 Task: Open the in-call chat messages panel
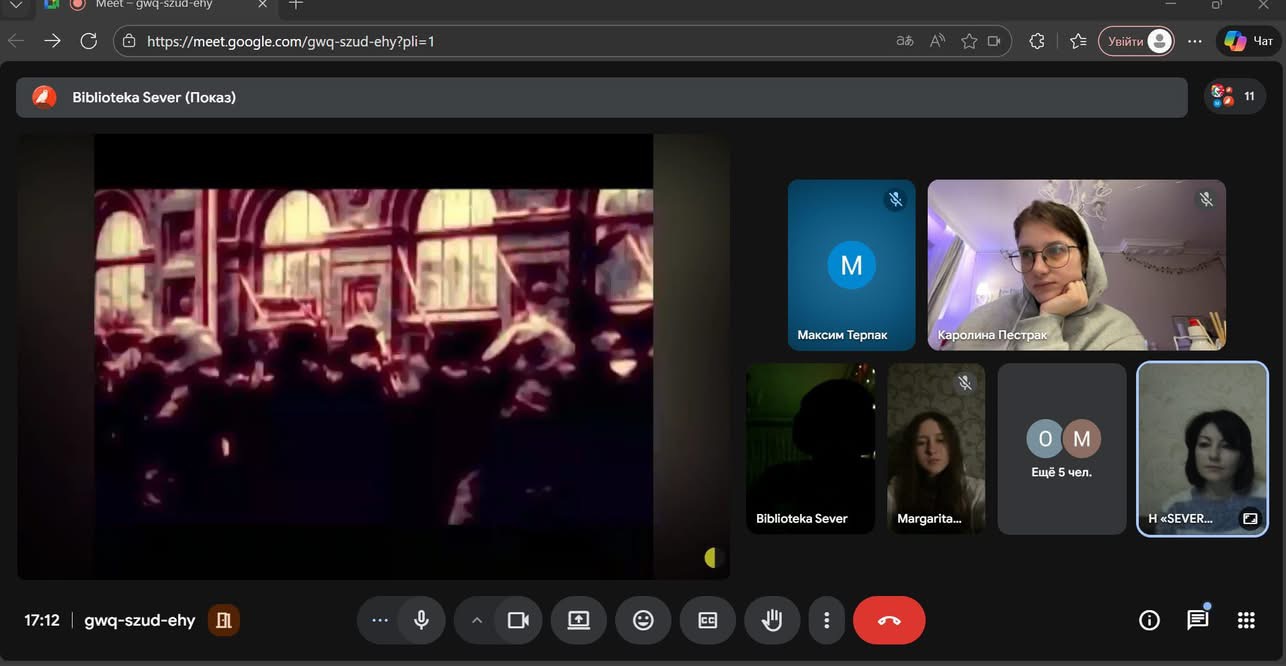pos(1197,620)
